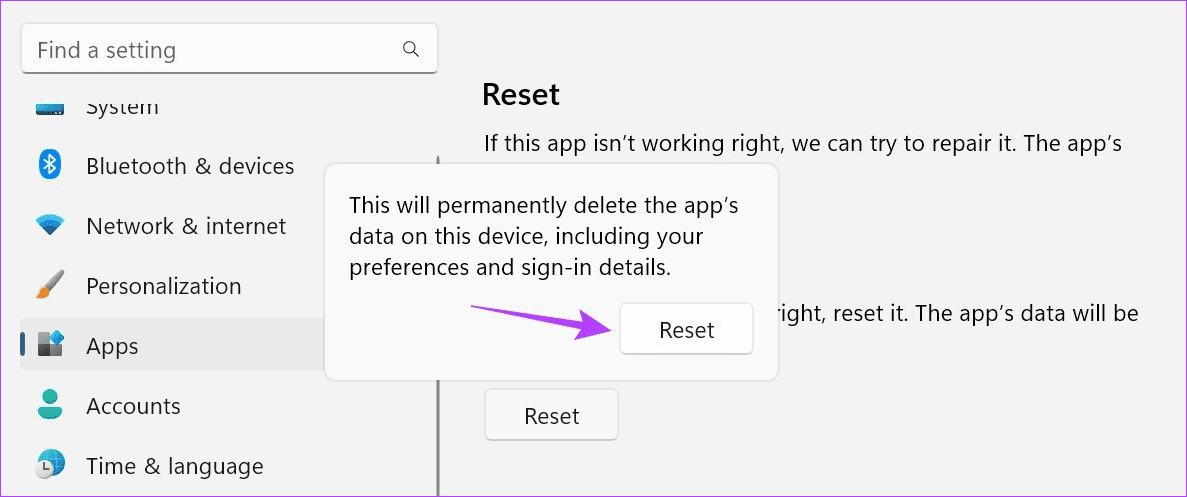Click the Wi-Fi Network icon
This screenshot has height=497, width=1187.
(x=50, y=225)
